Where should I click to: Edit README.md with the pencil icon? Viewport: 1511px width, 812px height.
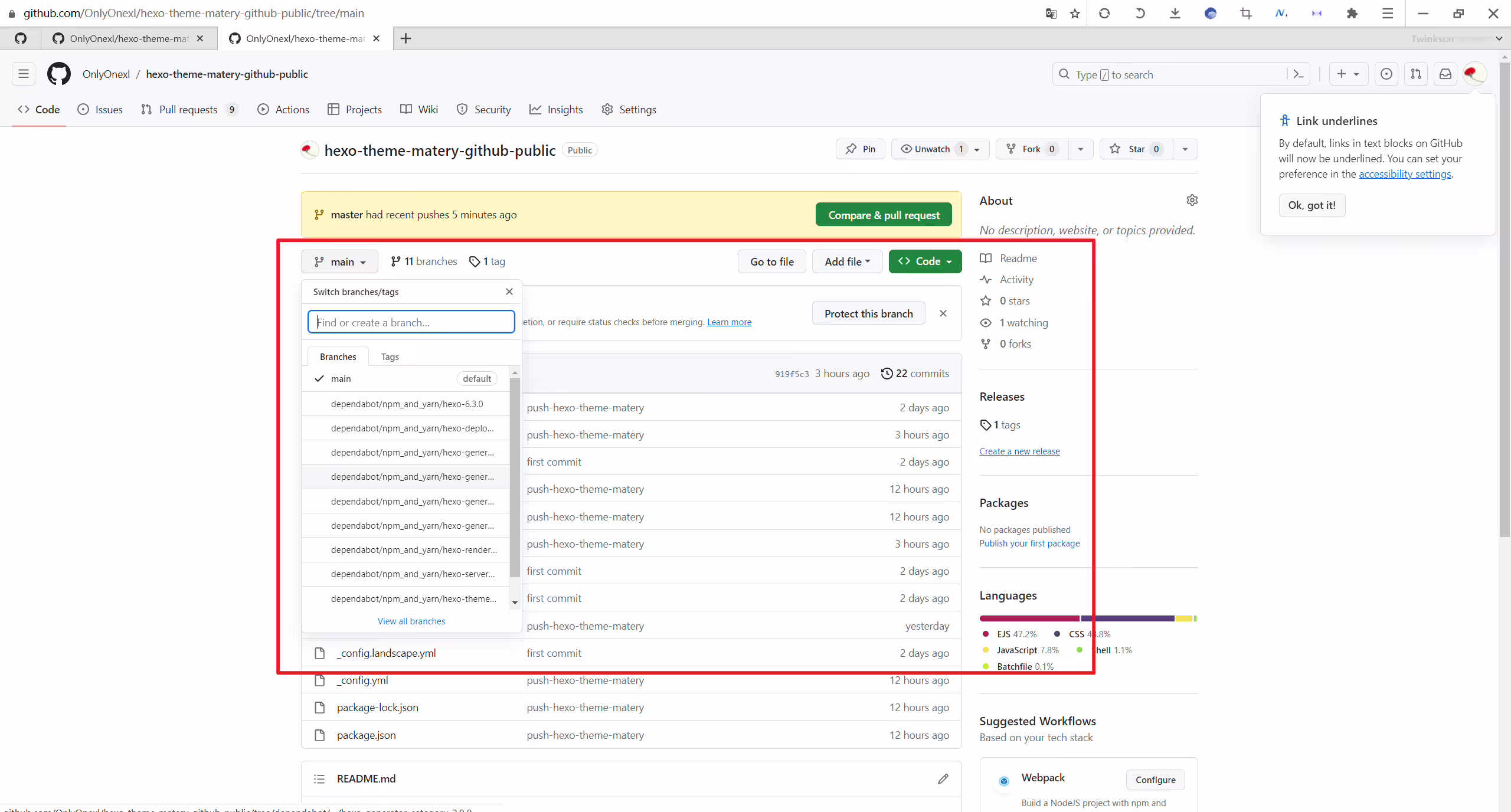tap(943, 778)
